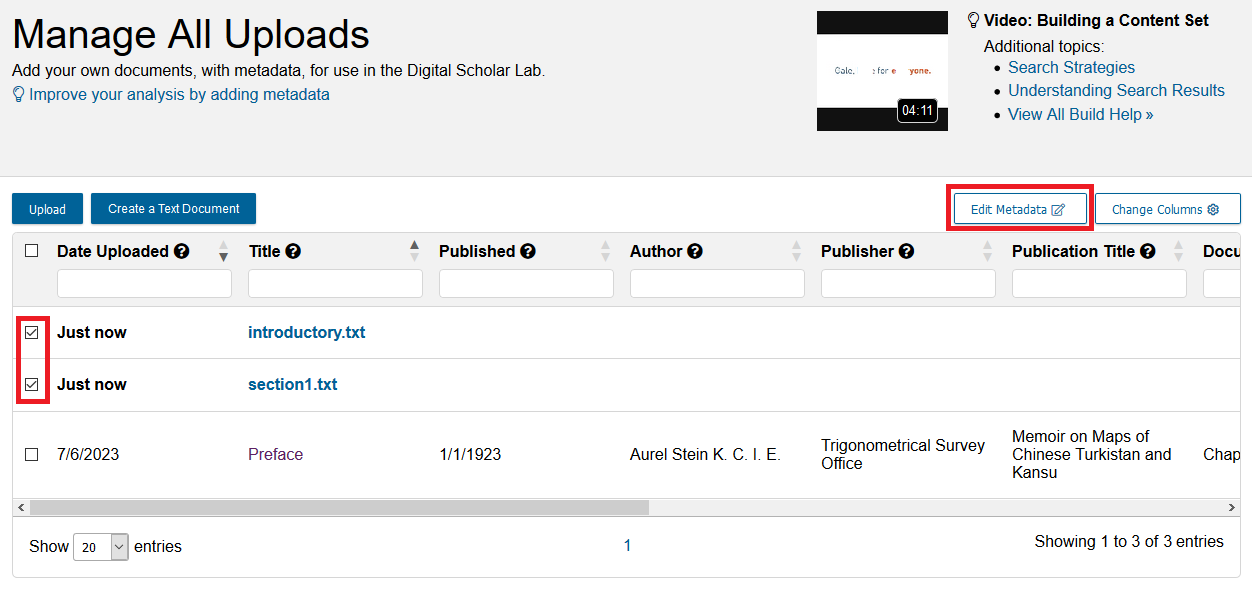Click the help icon beside Publication Title header
The image size is (1252, 592).
pyautogui.click(x=1148, y=251)
